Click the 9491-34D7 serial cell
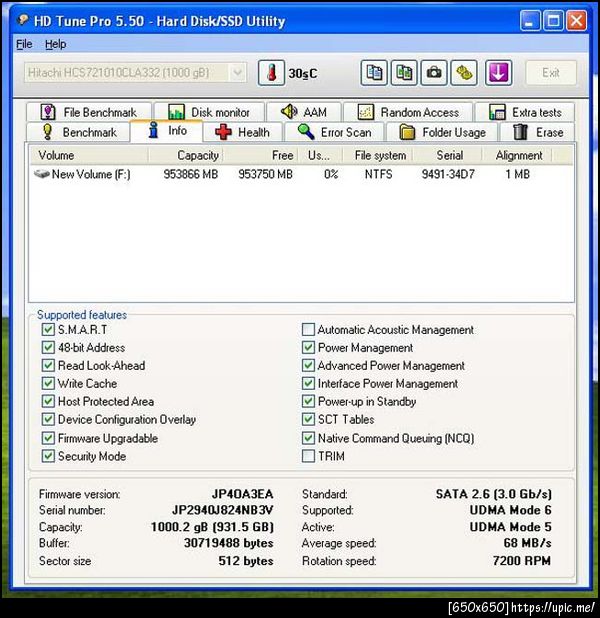The height and width of the screenshot is (618, 600). (448, 174)
